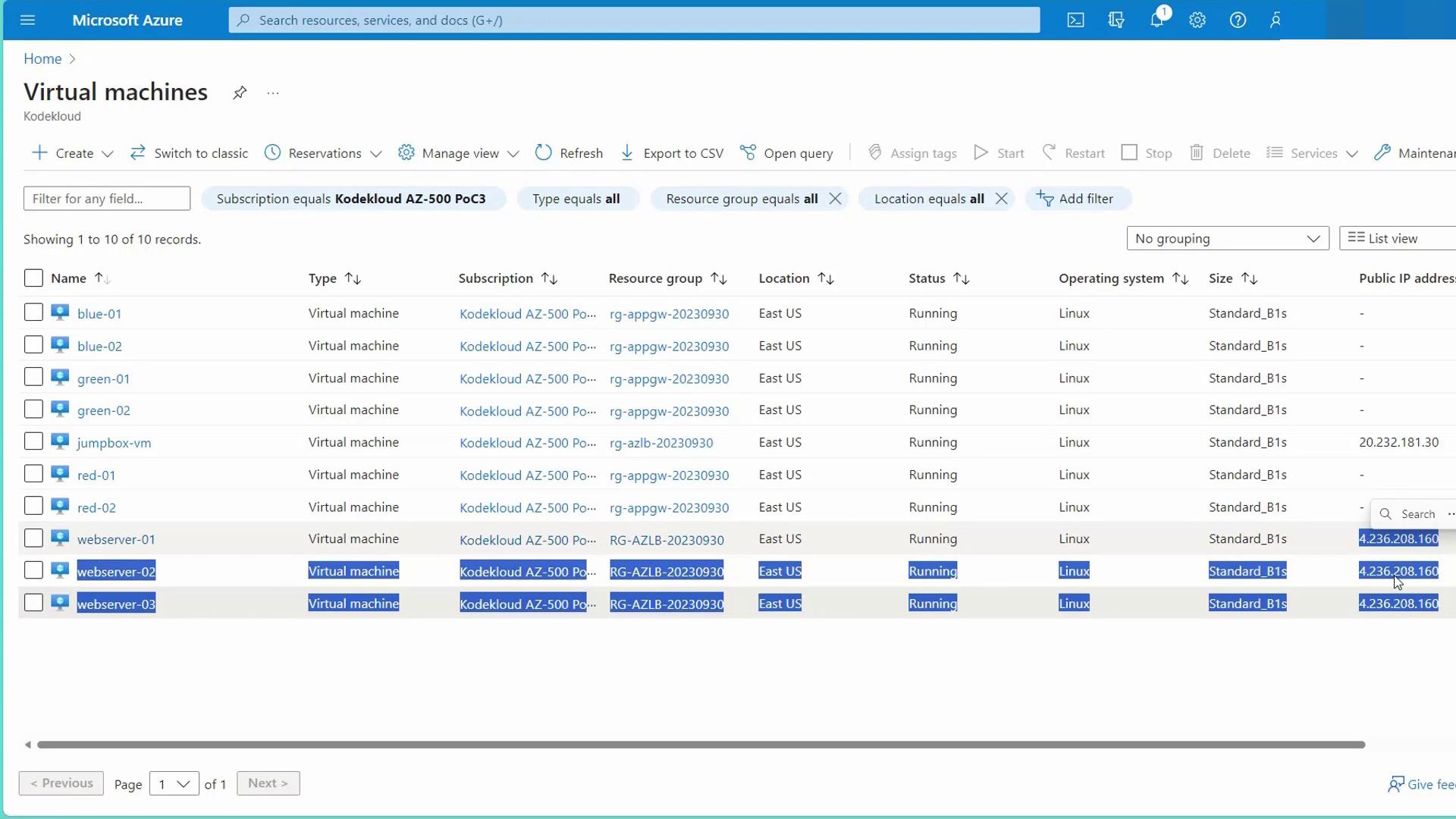1456x819 pixels.
Task: Open Cloud Shell from top bar
Action: (x=1075, y=20)
